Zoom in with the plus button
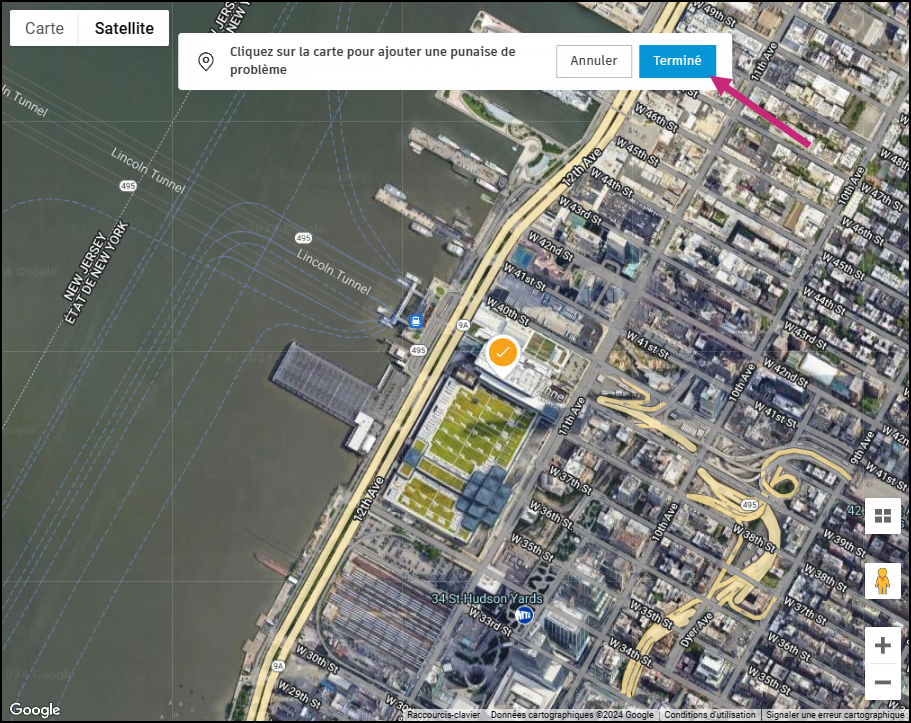Screen dimensions: 911x723 [x=883, y=645]
